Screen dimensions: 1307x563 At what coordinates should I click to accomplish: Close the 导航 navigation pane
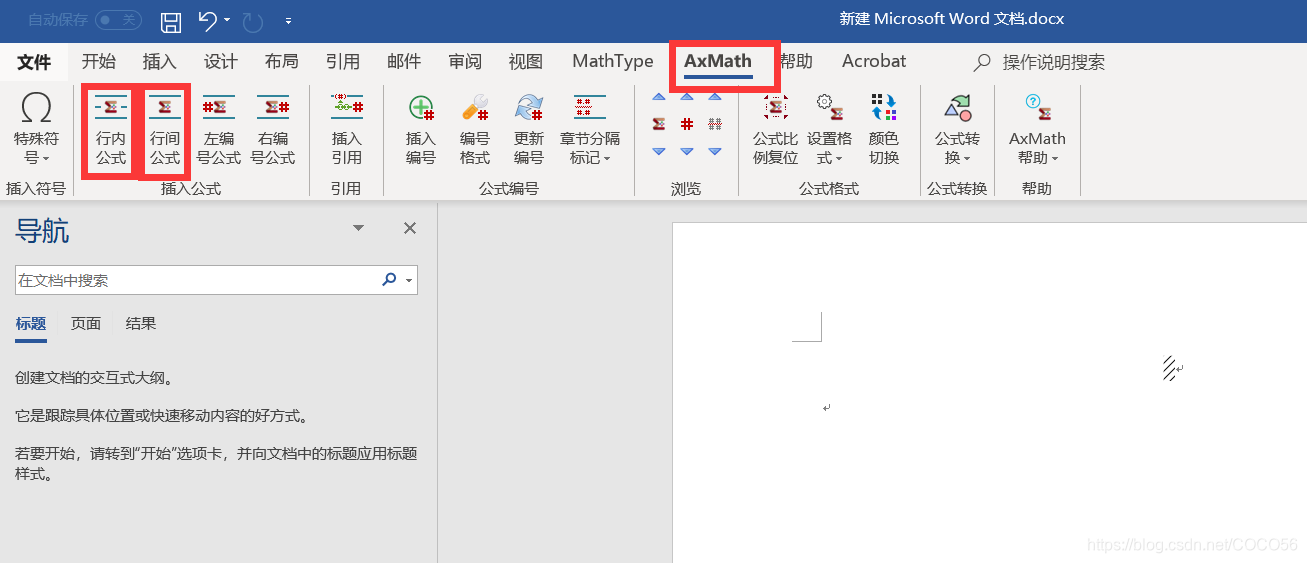[x=409, y=228]
